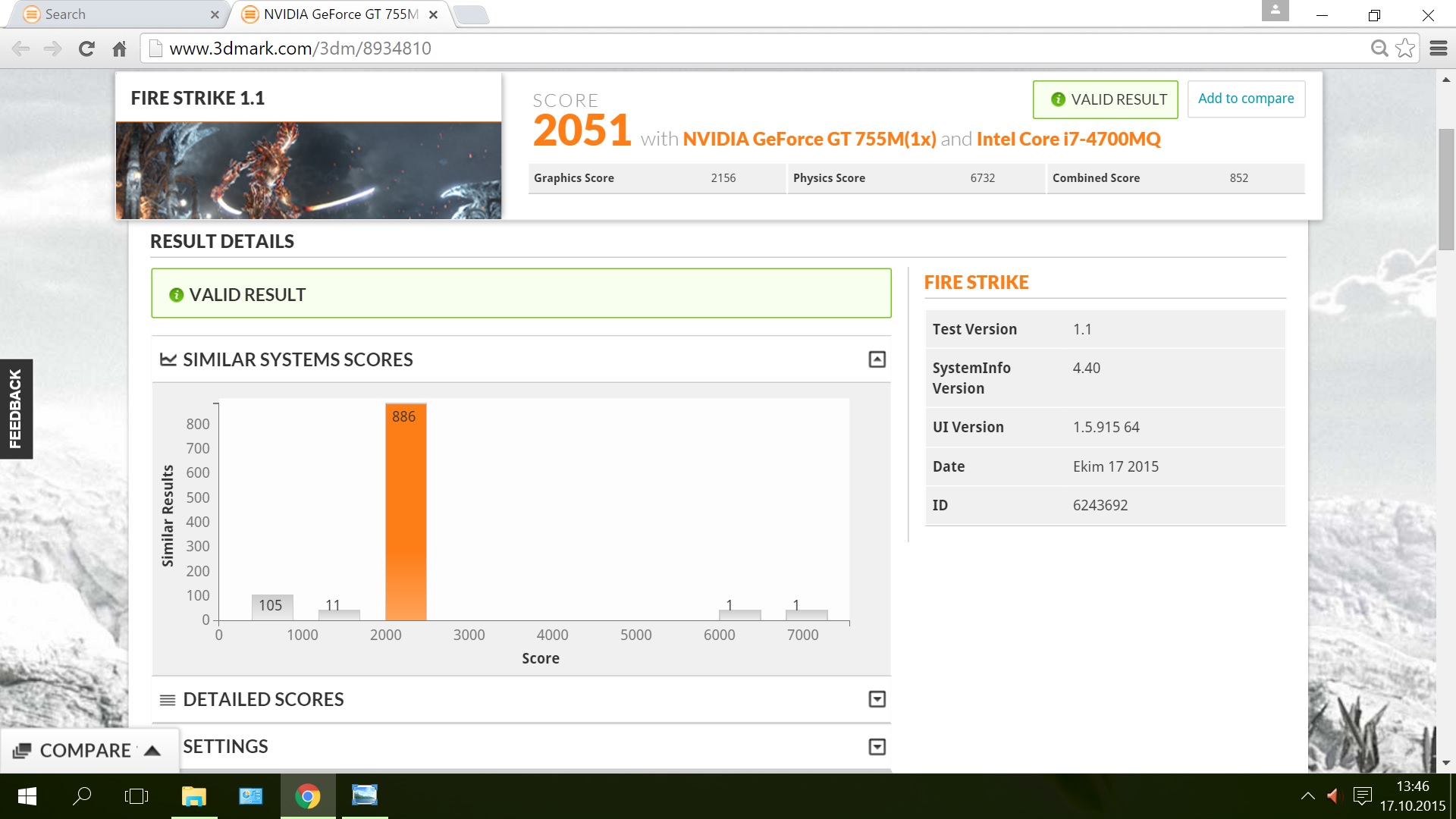The height and width of the screenshot is (819, 1456).
Task: Add this result to compare
Action: tap(1246, 99)
